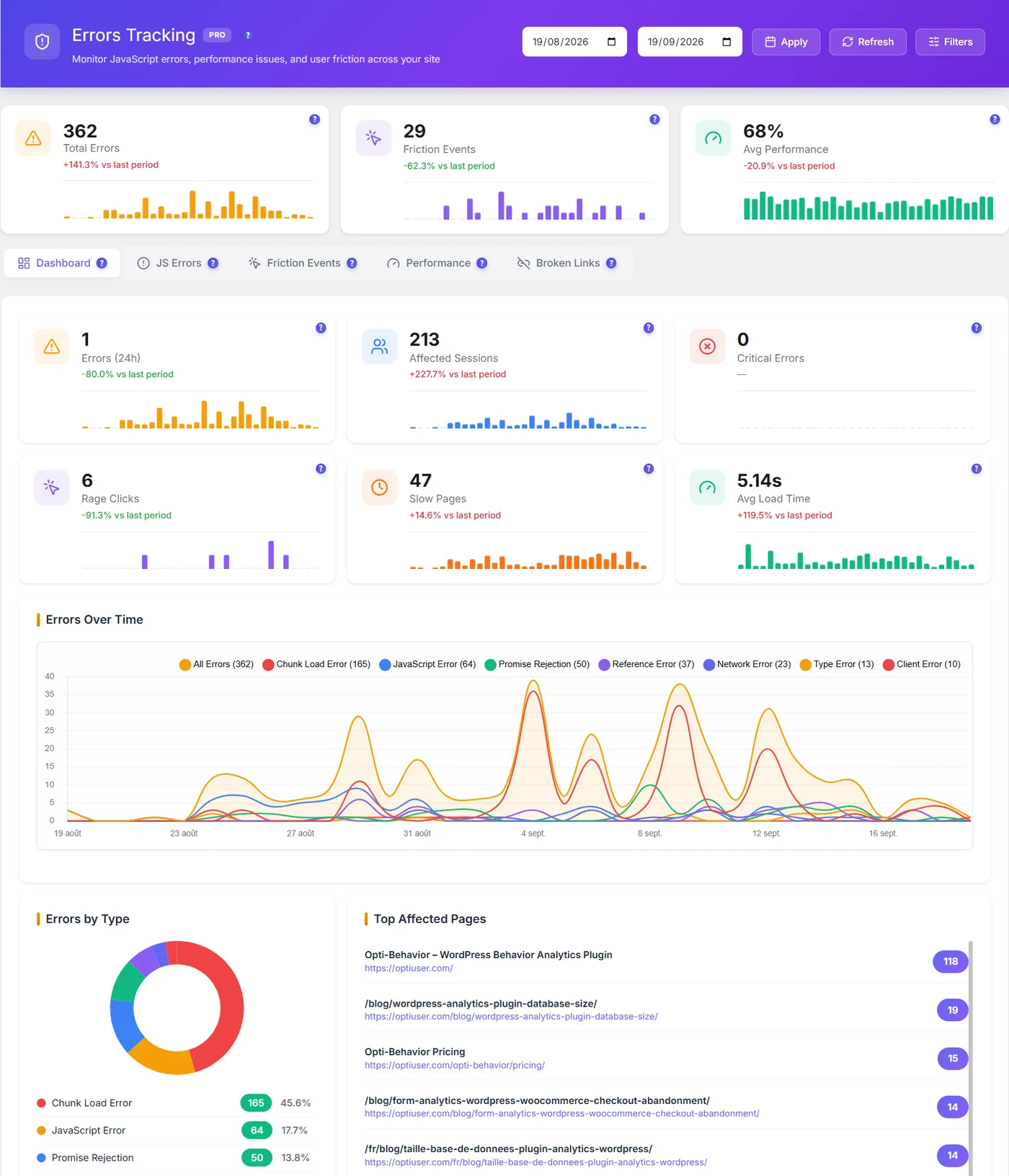Toggle All Errors (362) legend series
1009x1176 pixels.
coord(216,664)
